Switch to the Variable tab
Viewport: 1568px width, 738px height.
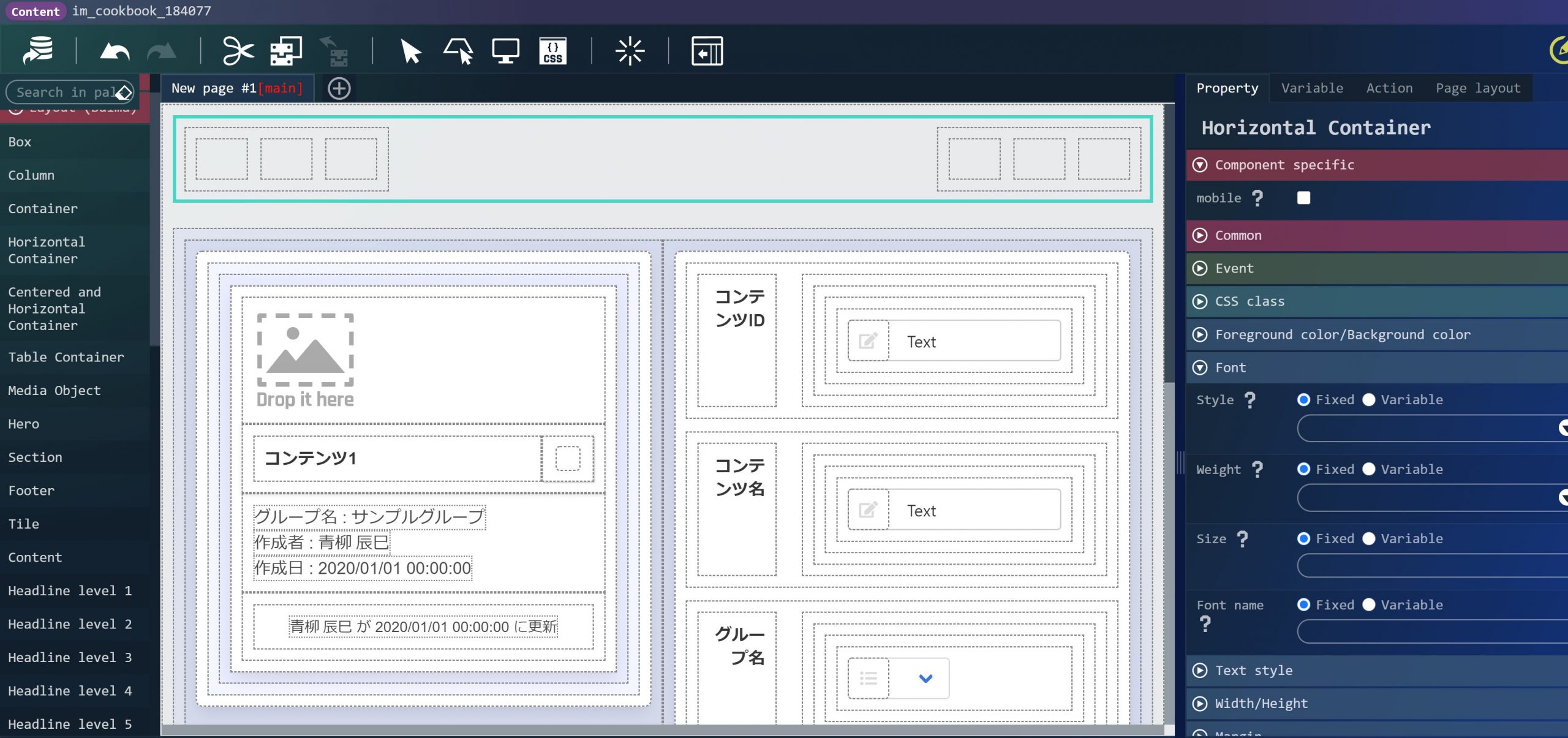point(1312,88)
